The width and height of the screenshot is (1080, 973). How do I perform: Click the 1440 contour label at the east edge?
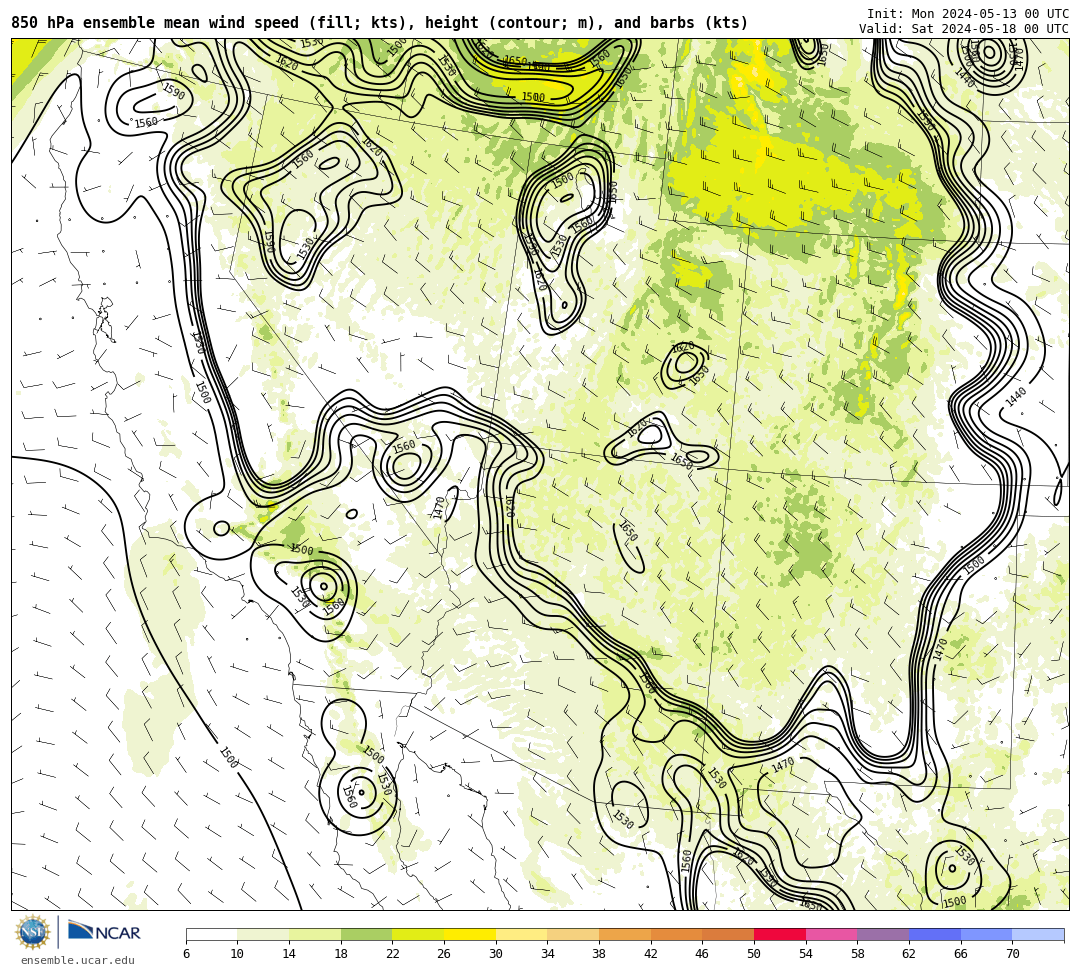(1016, 396)
